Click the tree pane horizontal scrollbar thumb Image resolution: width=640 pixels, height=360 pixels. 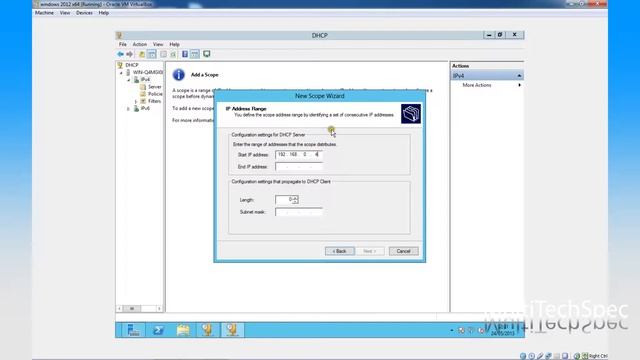pos(132,309)
